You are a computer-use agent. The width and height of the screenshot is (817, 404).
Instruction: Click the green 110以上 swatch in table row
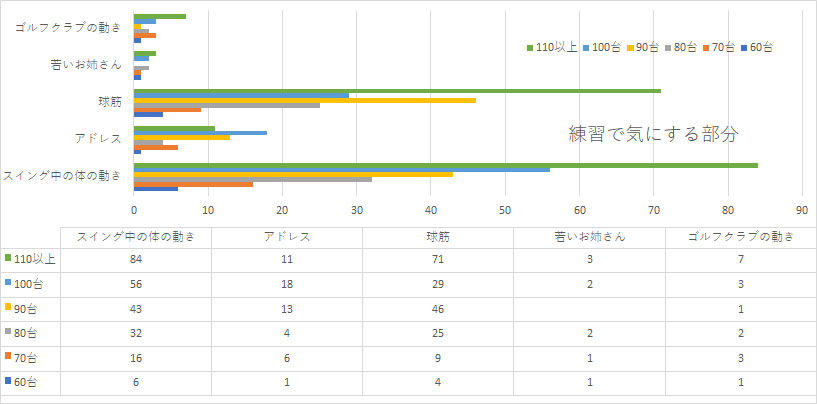(x=8, y=258)
